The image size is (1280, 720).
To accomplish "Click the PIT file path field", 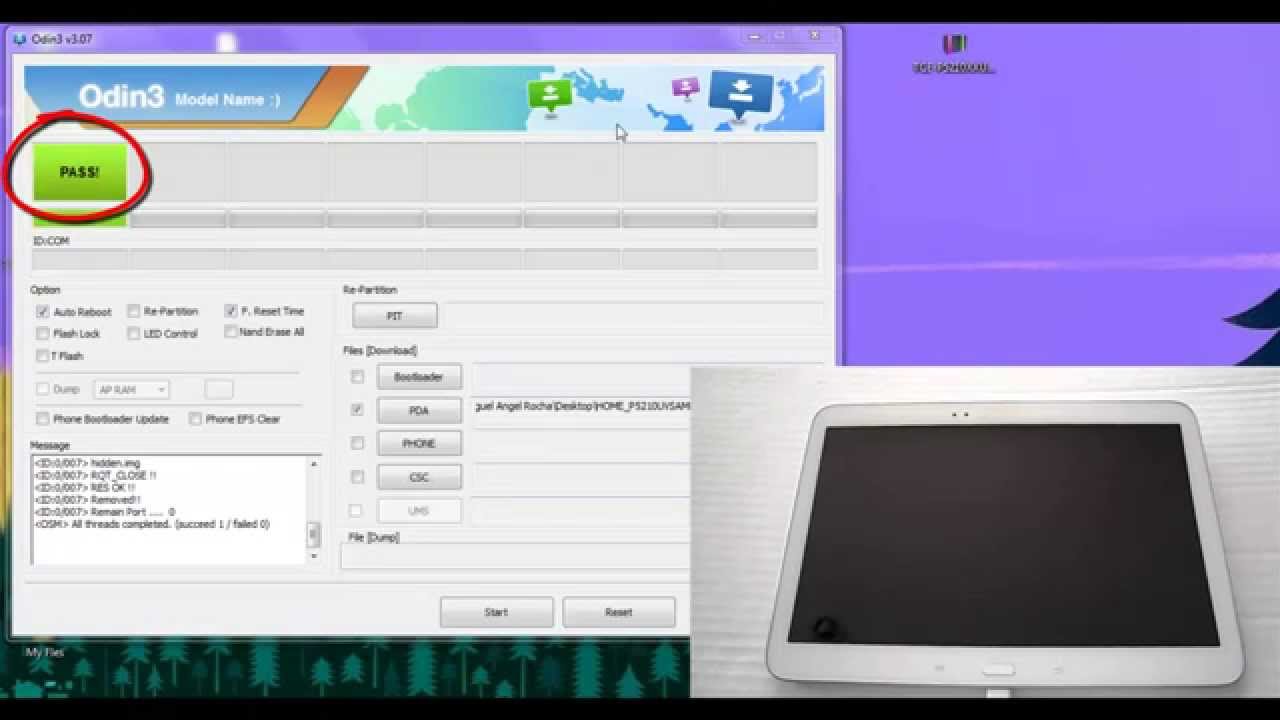I will pos(634,316).
